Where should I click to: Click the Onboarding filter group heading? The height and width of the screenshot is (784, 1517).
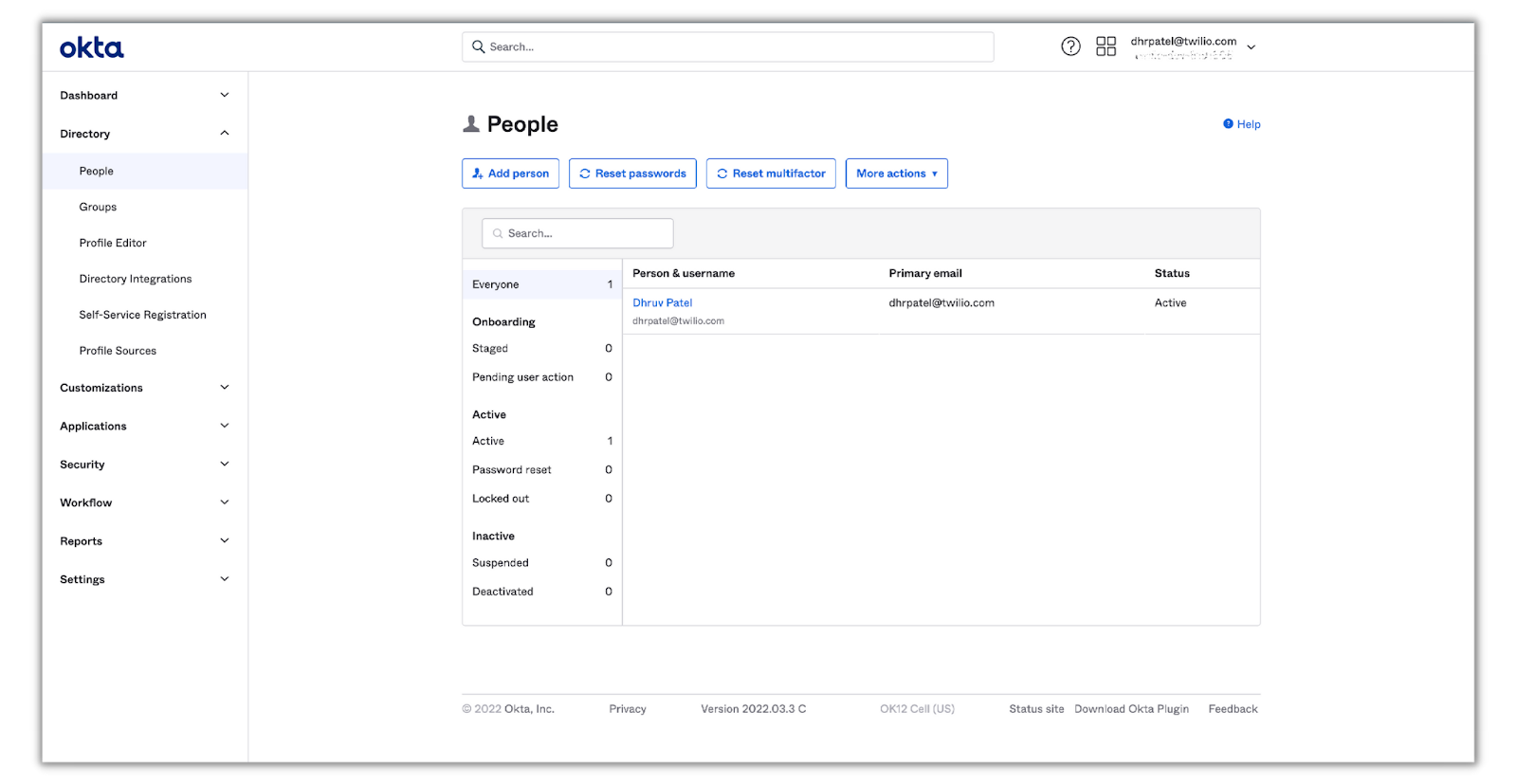(x=503, y=322)
